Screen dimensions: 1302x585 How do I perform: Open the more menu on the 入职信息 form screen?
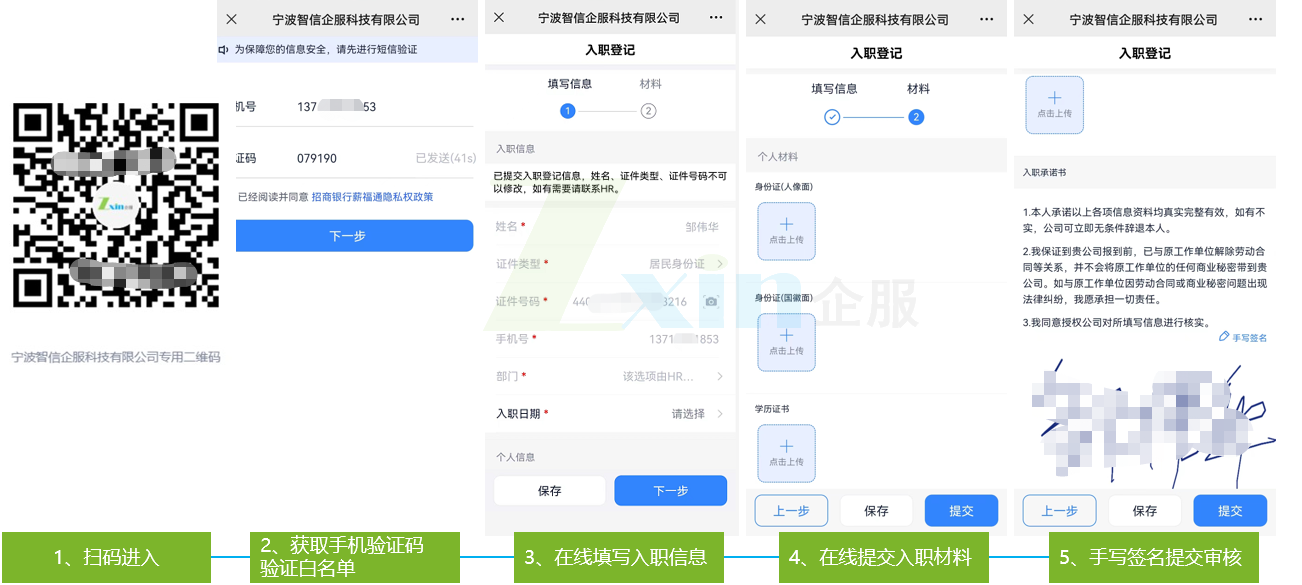coord(716,18)
